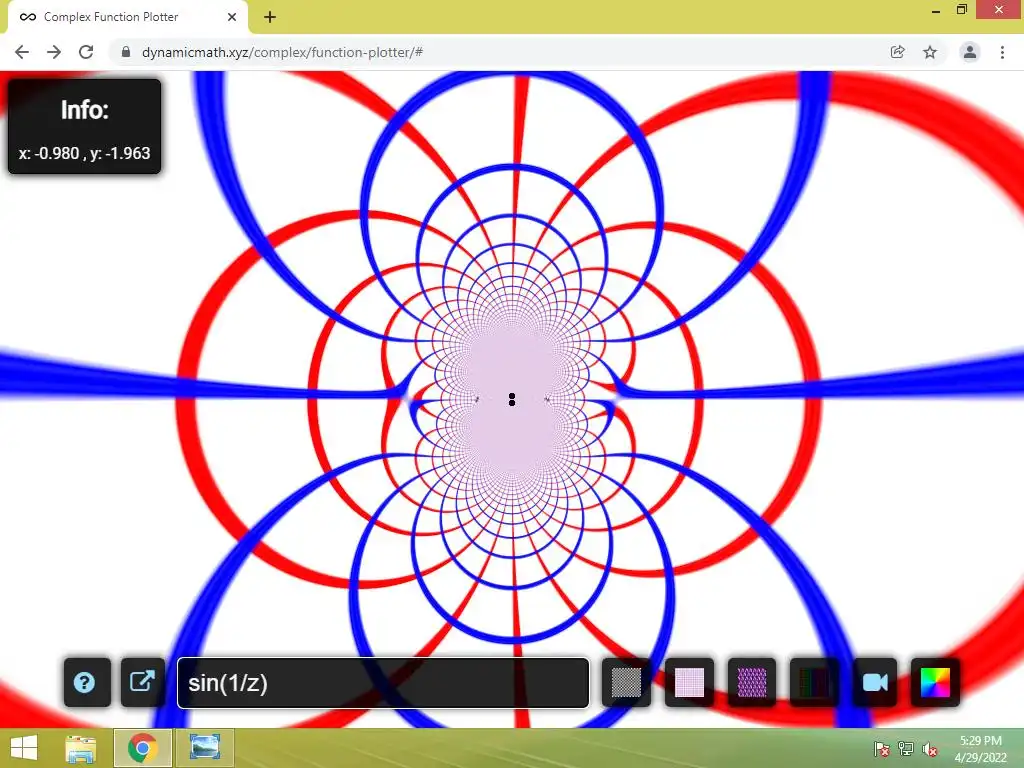Open the Action Center flag icon
This screenshot has width=1024, height=768.
click(882, 749)
